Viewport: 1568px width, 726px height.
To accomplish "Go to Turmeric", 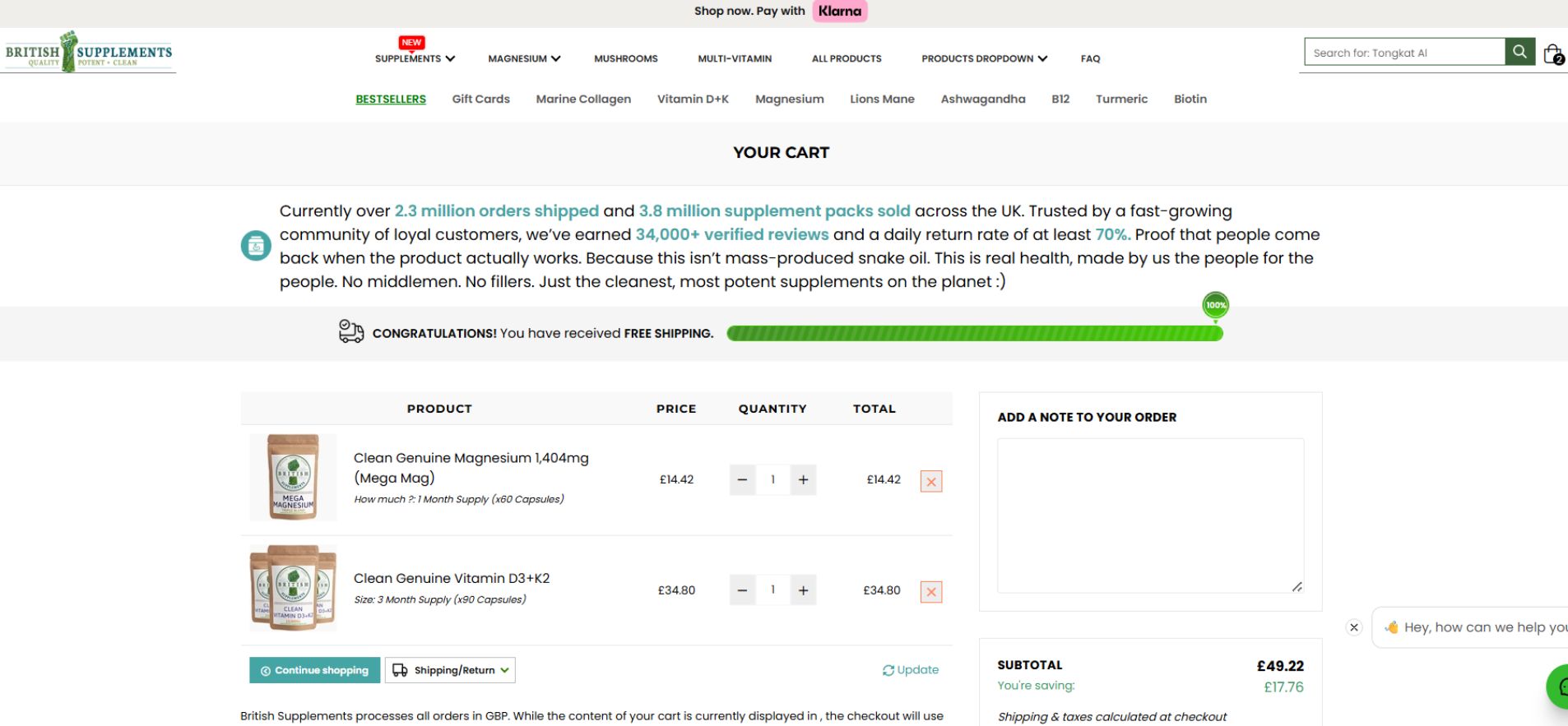I will (1121, 99).
